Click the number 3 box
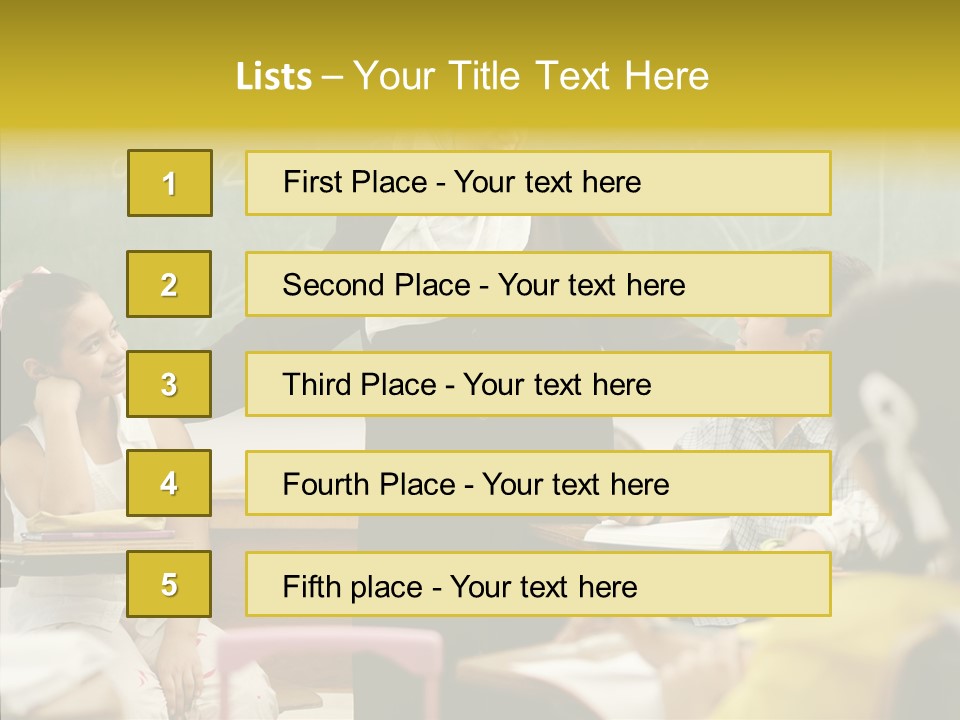Image resolution: width=960 pixels, height=720 pixels. click(x=169, y=384)
